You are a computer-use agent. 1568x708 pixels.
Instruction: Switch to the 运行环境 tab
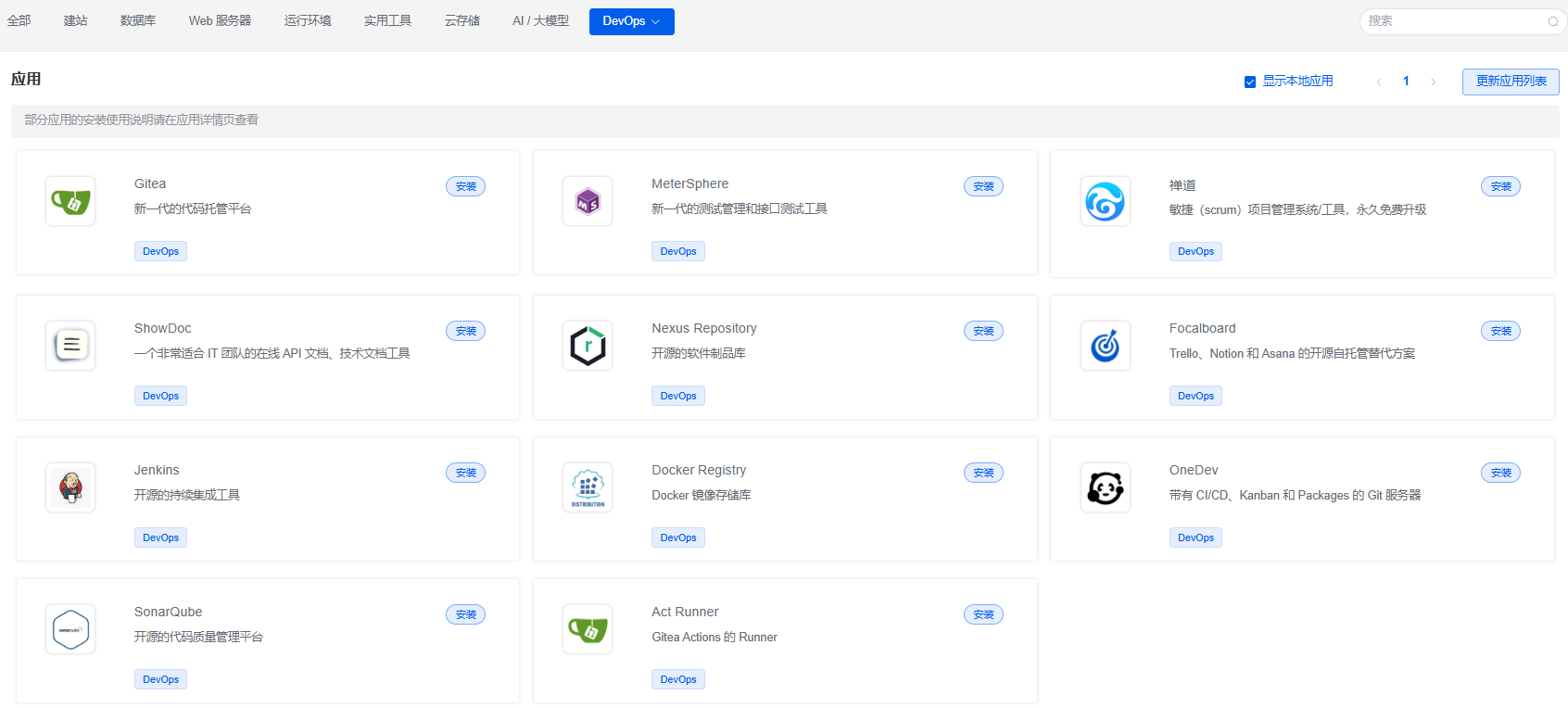tap(308, 20)
